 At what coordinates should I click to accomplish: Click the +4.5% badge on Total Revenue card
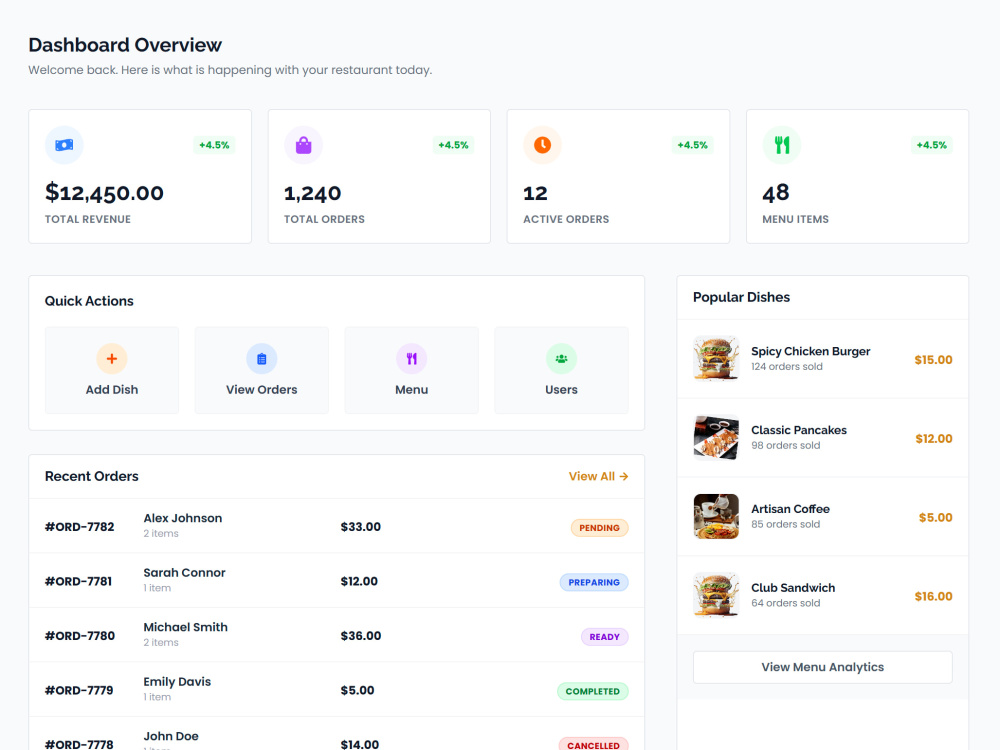[x=214, y=145]
